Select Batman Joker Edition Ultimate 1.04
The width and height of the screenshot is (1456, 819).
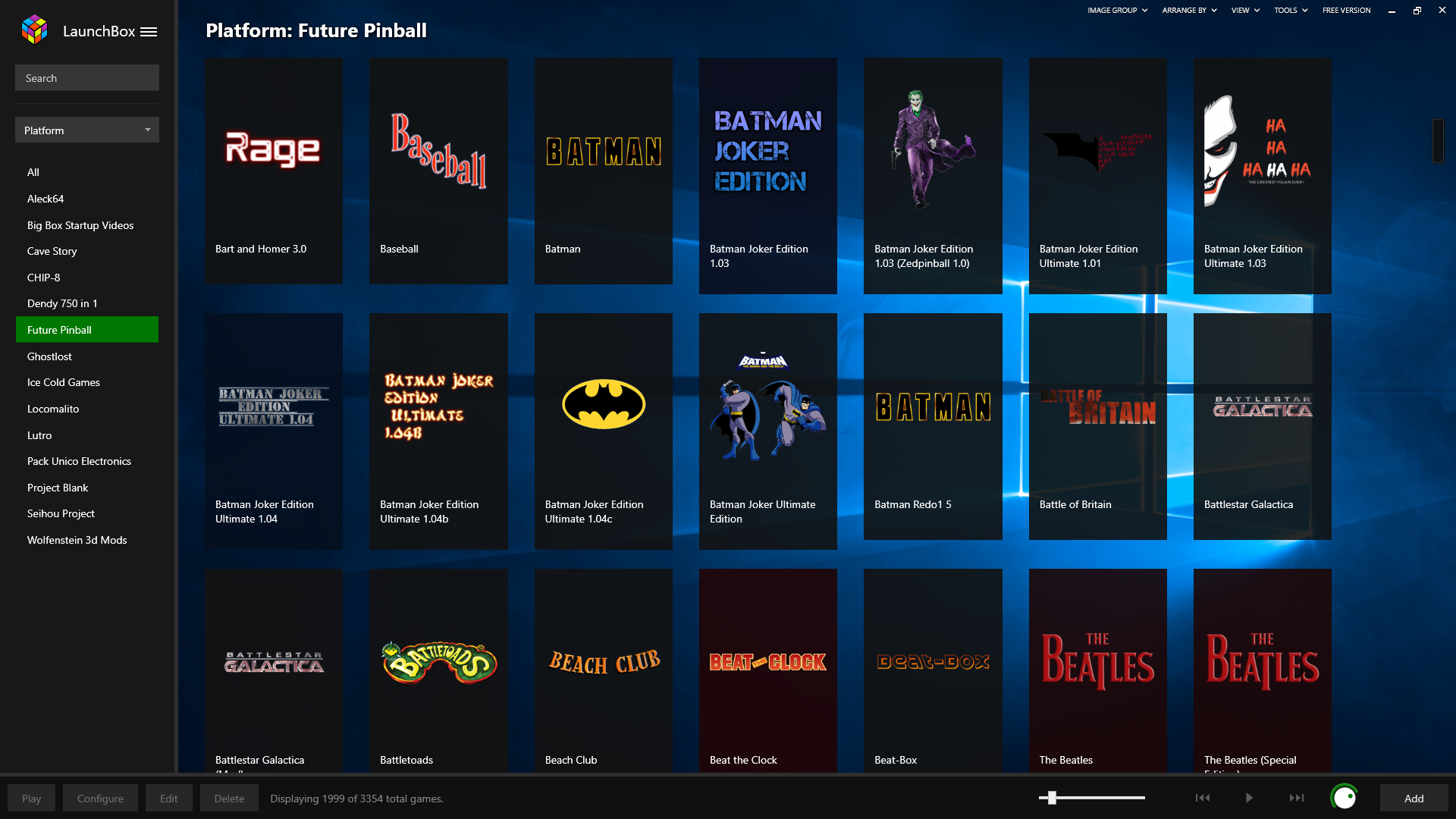click(x=273, y=431)
